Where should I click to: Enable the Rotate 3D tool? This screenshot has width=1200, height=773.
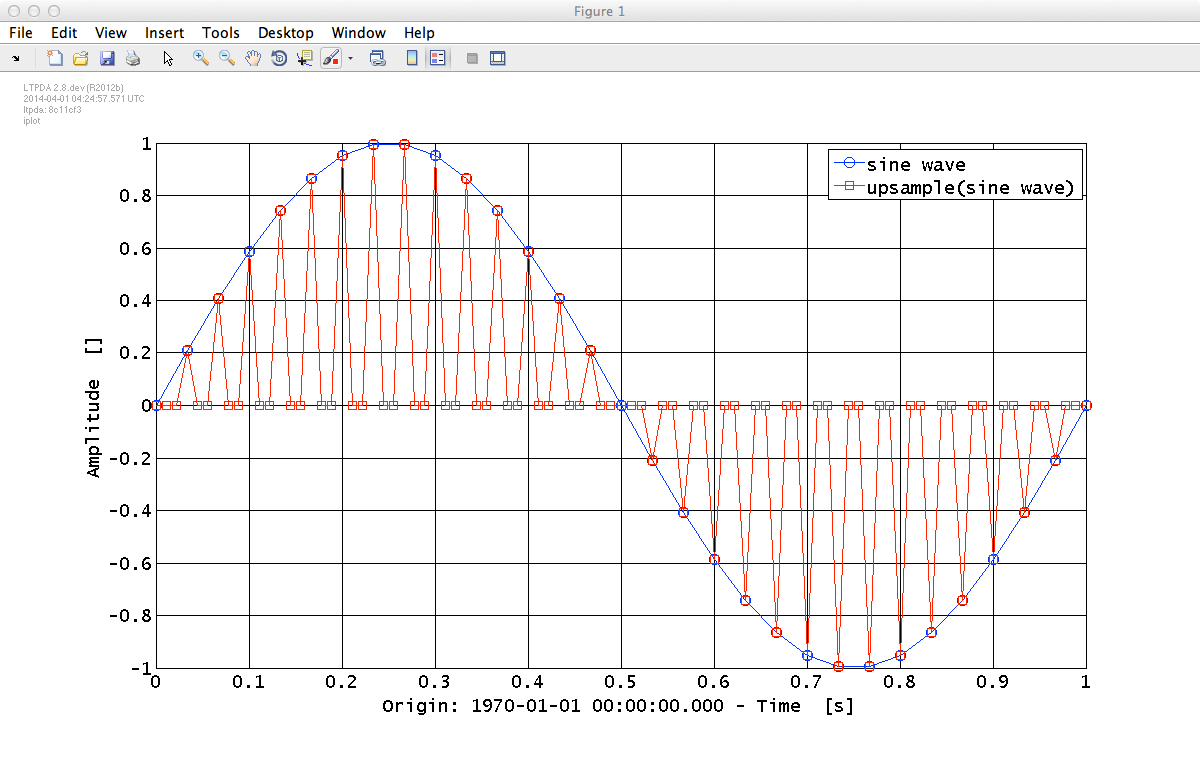tap(279, 58)
